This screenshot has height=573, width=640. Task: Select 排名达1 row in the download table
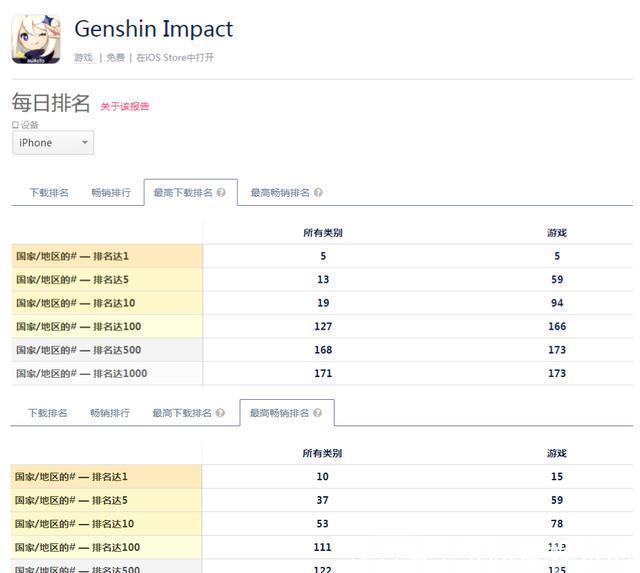pyautogui.click(x=322, y=256)
